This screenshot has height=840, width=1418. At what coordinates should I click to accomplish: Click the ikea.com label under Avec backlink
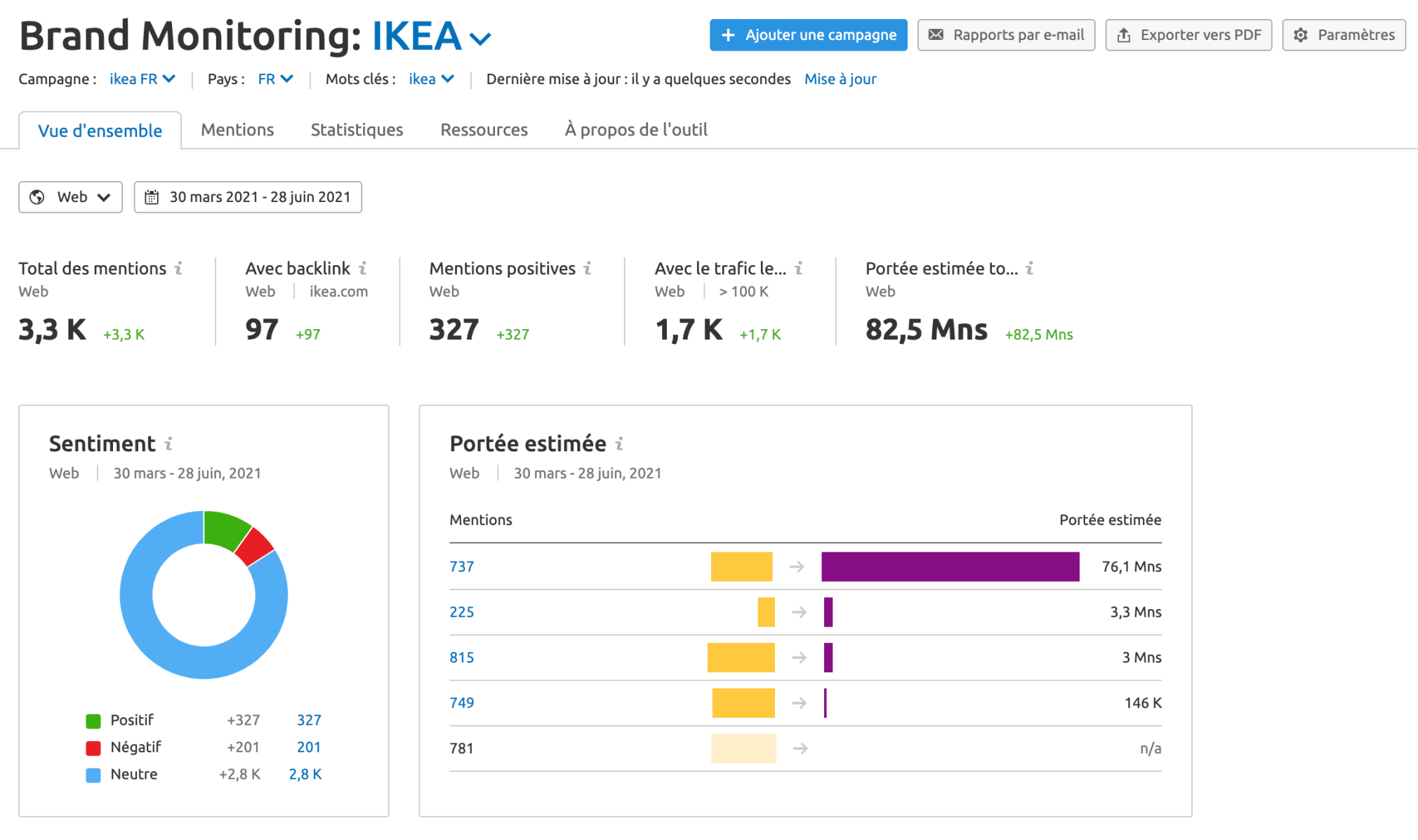(338, 292)
